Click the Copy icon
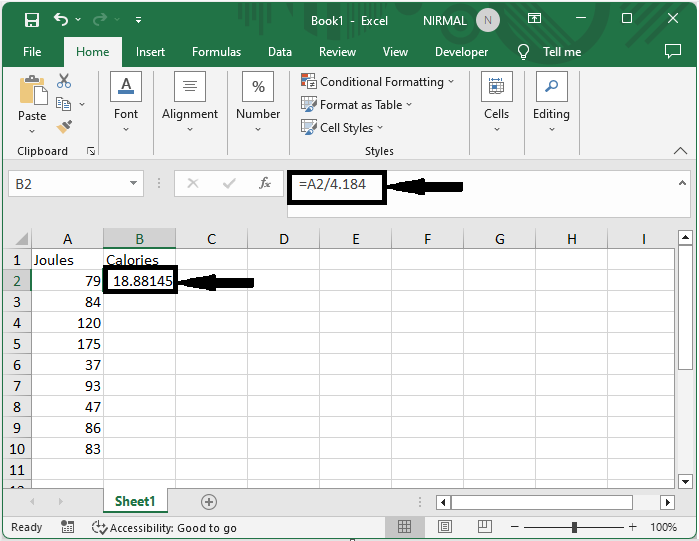Screen dimensions: 699x541 [63, 104]
